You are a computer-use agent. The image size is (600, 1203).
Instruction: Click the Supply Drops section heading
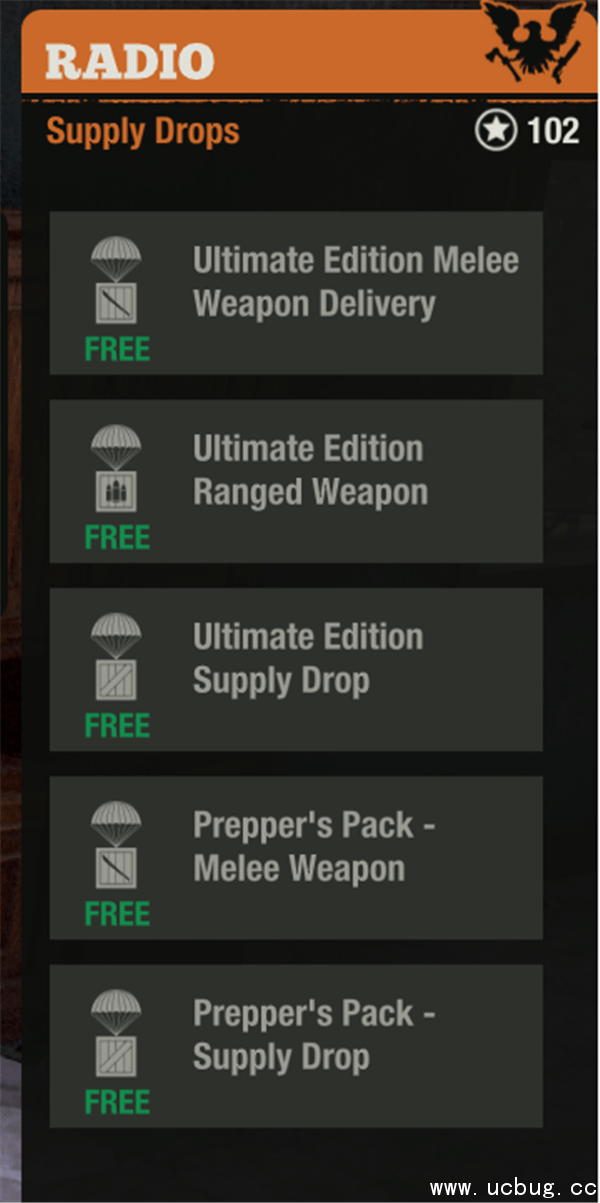(143, 132)
